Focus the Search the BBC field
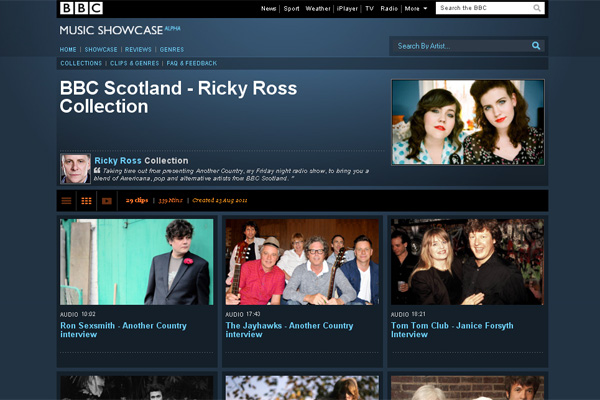The height and width of the screenshot is (400, 600). click(x=483, y=8)
